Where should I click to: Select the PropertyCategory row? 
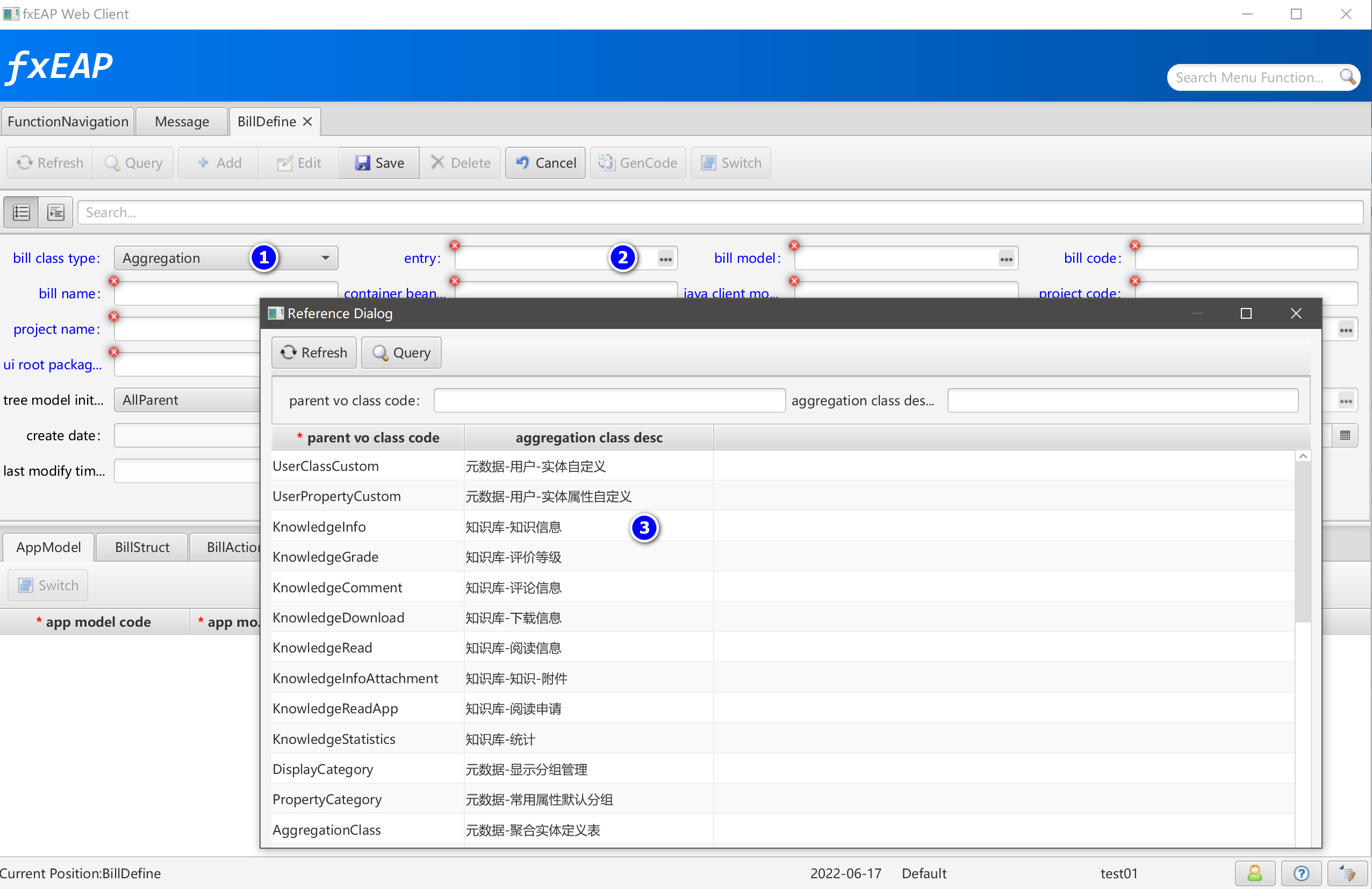[783, 800]
